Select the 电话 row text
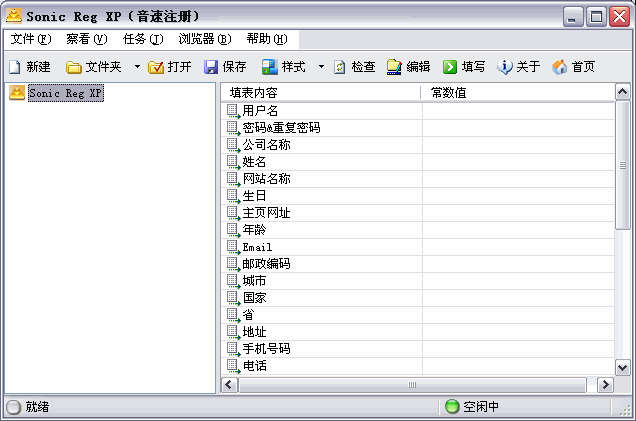Viewport: 636px width, 421px height. [254, 366]
